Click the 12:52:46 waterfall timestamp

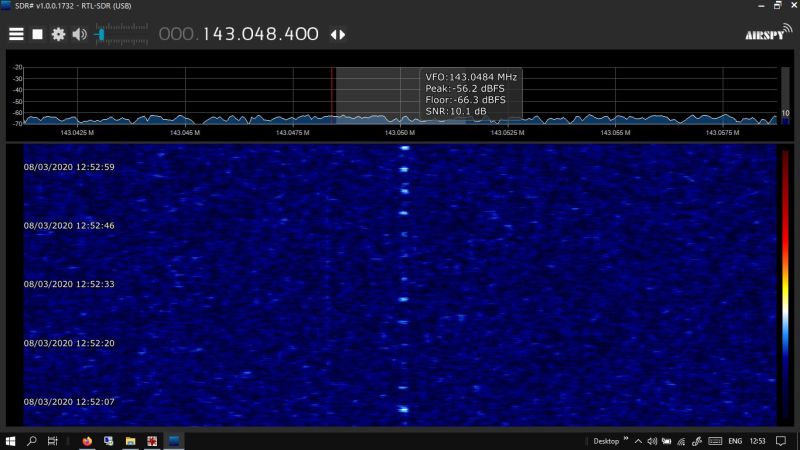pos(69,226)
